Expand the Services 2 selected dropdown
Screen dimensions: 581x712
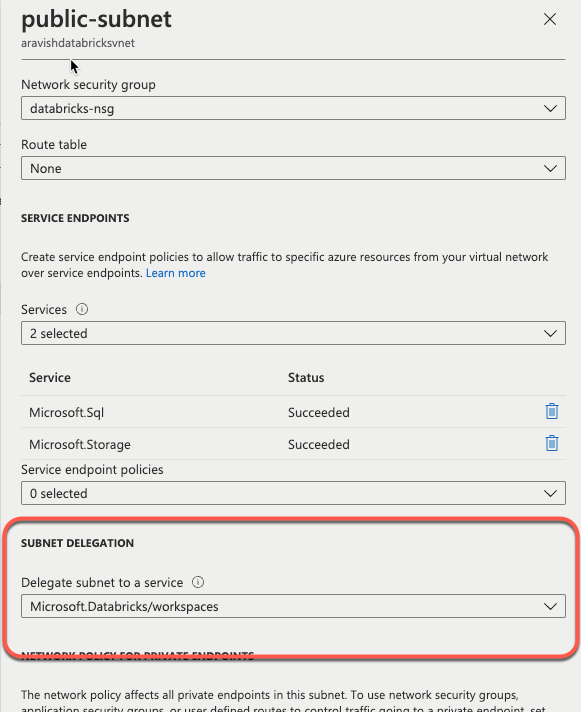coord(293,333)
